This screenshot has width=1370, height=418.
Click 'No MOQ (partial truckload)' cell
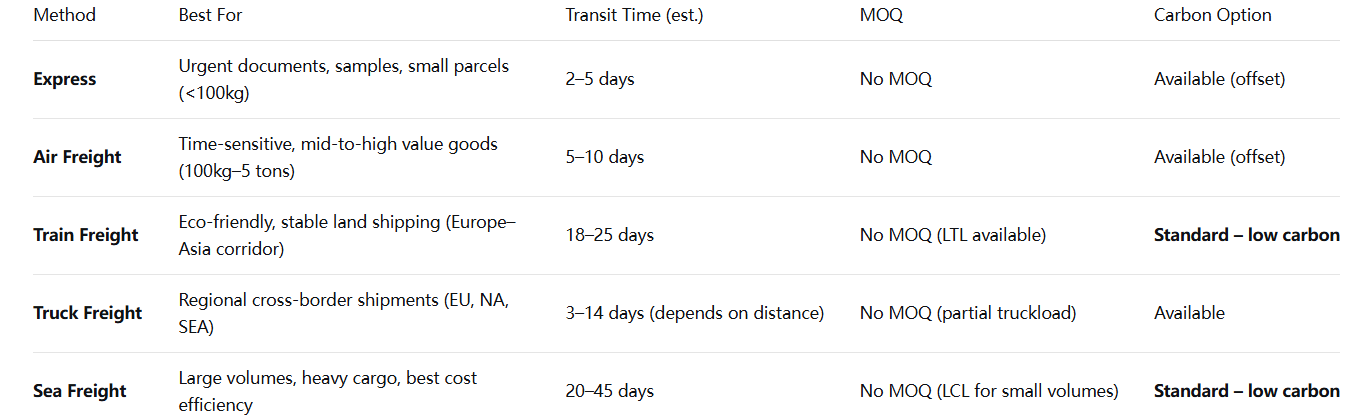(x=967, y=313)
